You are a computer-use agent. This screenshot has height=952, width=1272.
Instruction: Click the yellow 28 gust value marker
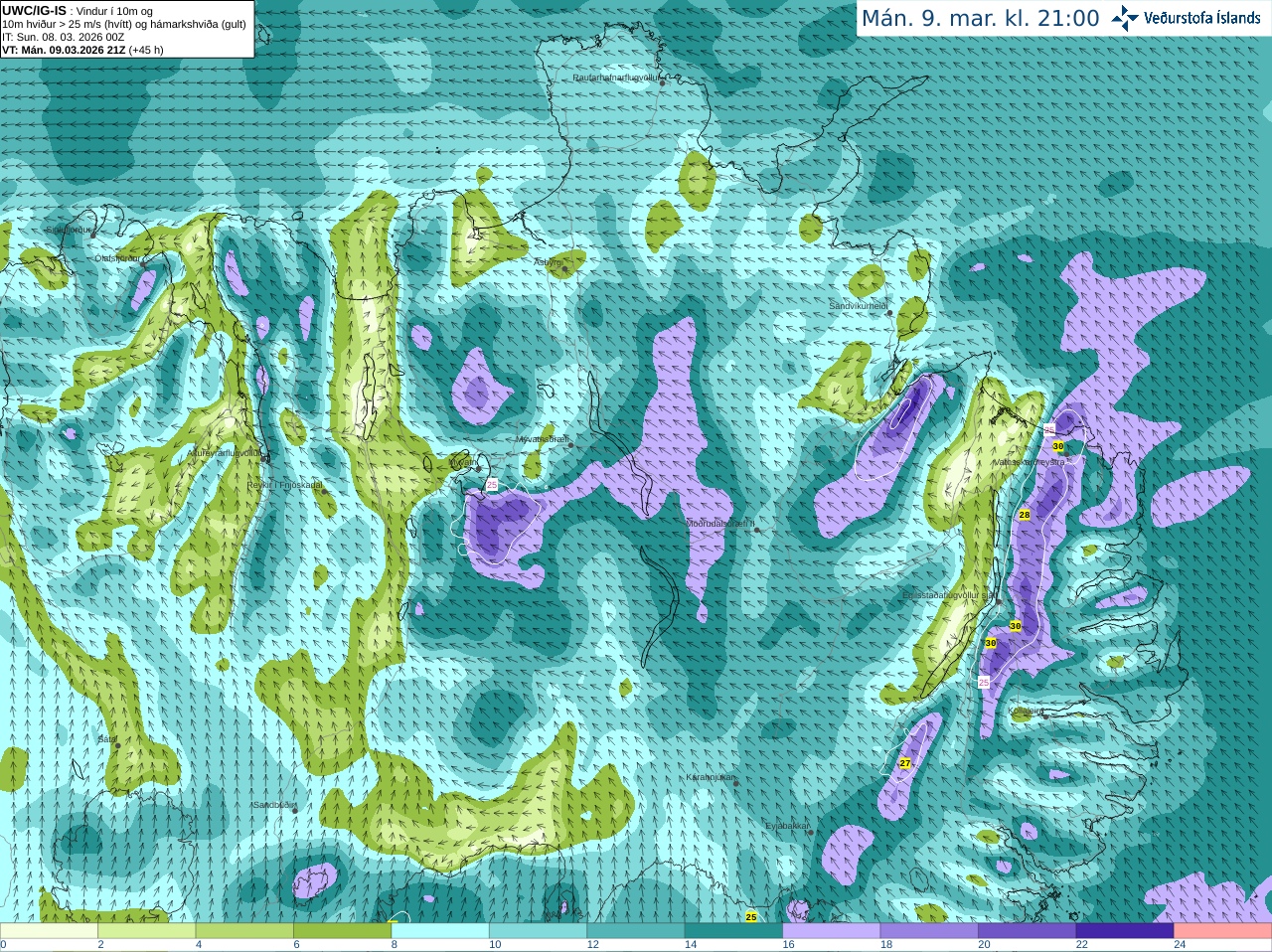click(x=1025, y=514)
